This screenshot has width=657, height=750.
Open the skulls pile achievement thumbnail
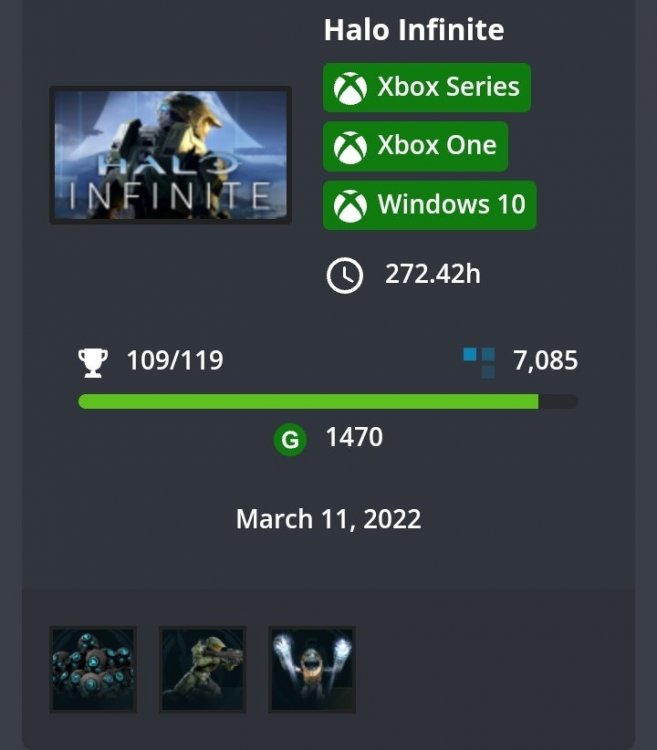[x=93, y=670]
